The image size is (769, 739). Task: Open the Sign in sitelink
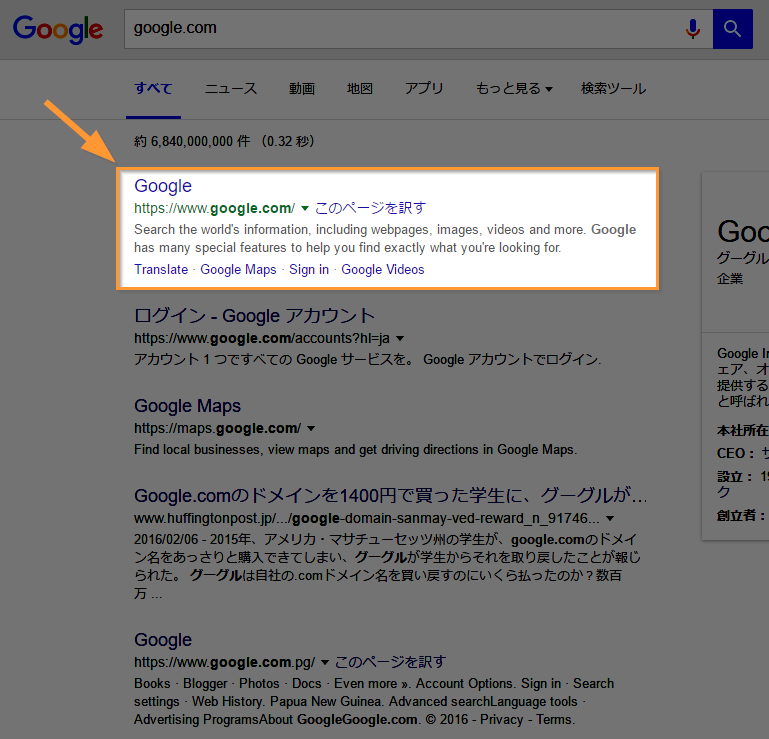[309, 269]
